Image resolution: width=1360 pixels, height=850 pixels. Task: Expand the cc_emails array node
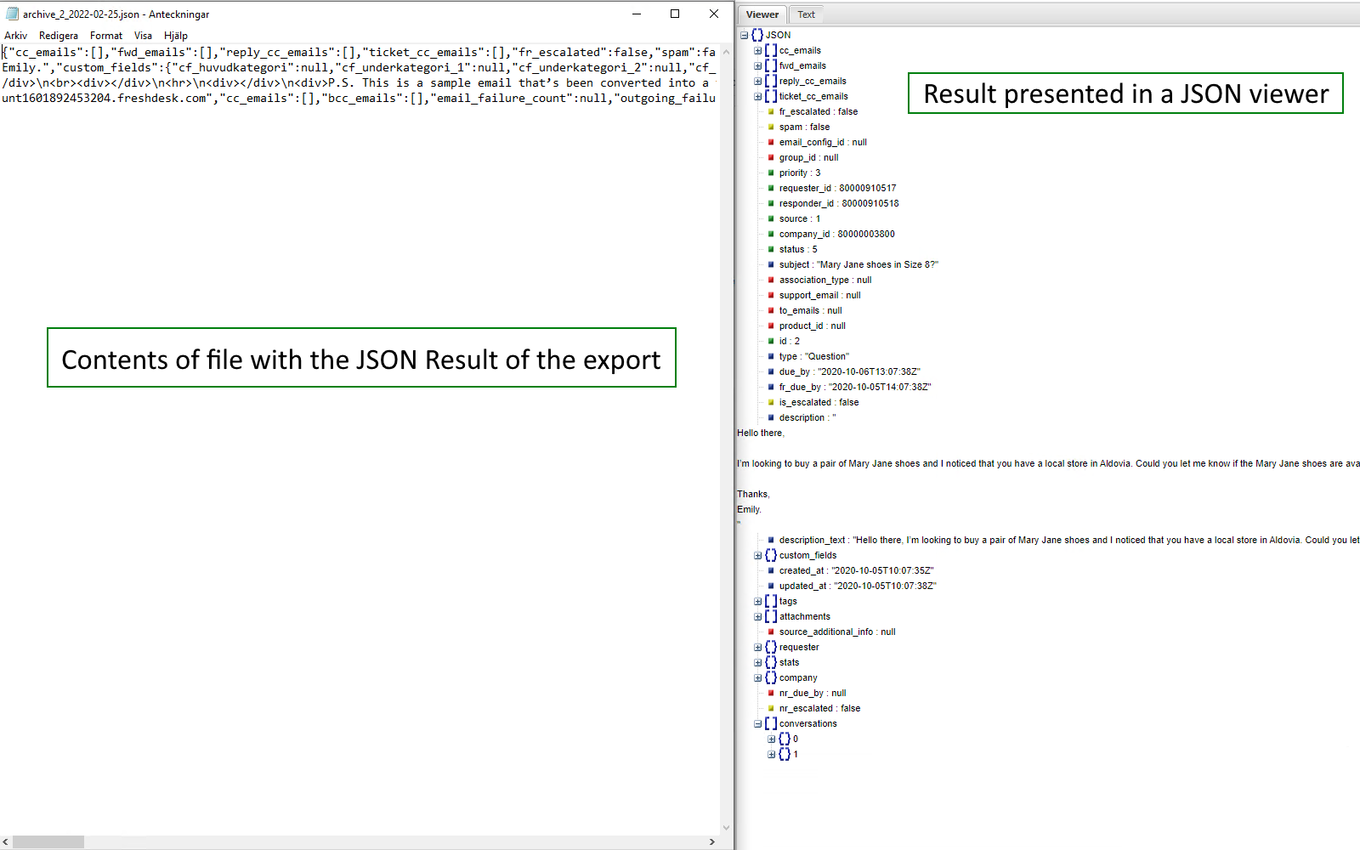pyautogui.click(x=758, y=51)
